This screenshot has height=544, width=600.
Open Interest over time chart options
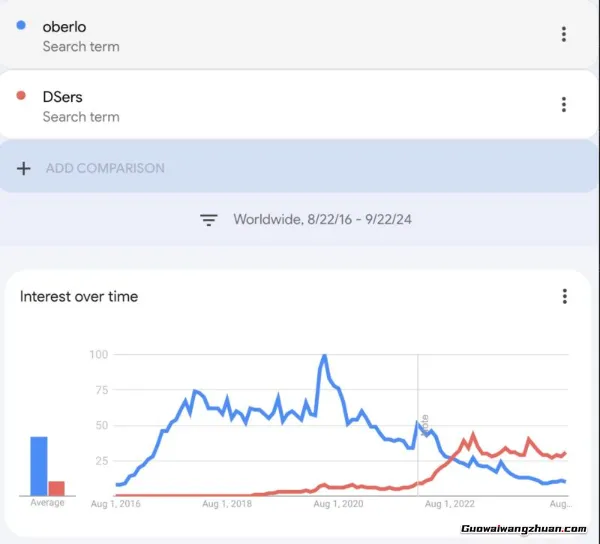tap(564, 296)
